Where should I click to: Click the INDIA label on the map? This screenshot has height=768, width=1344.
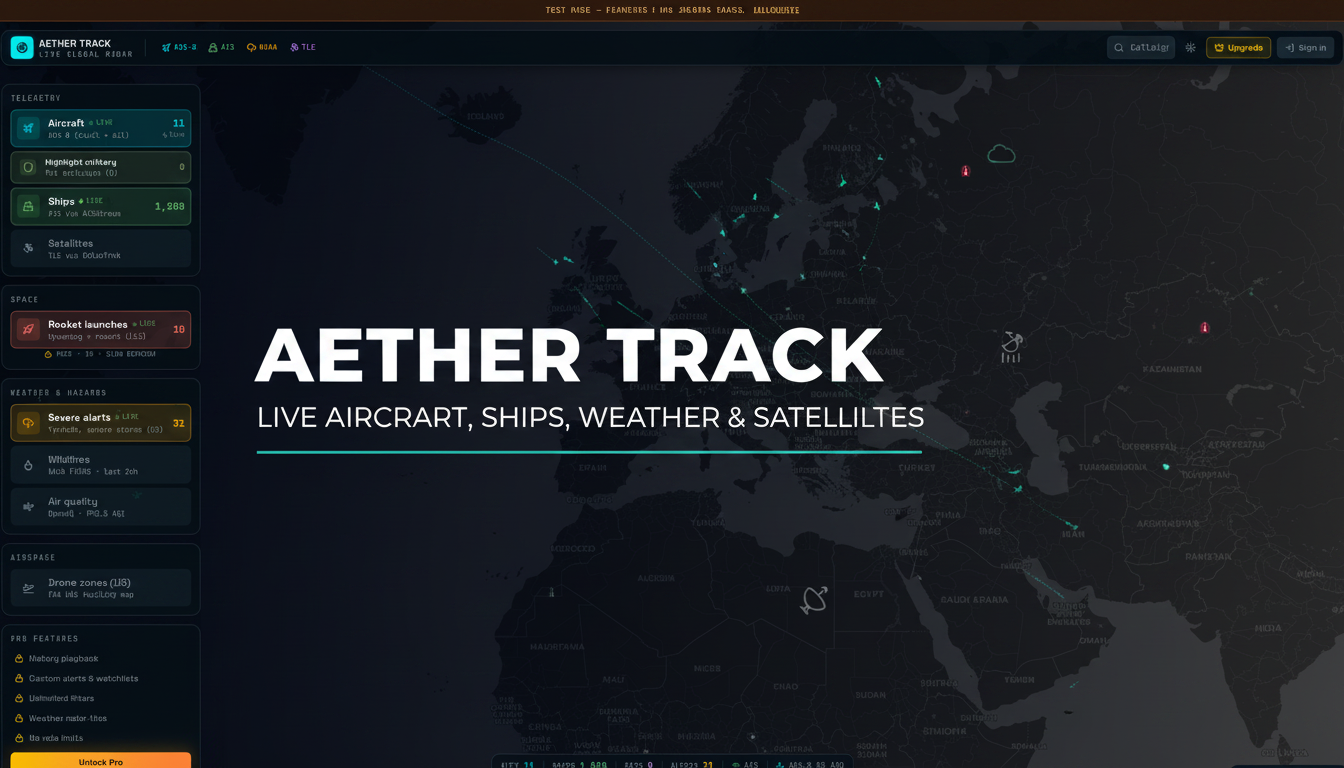[1268, 629]
